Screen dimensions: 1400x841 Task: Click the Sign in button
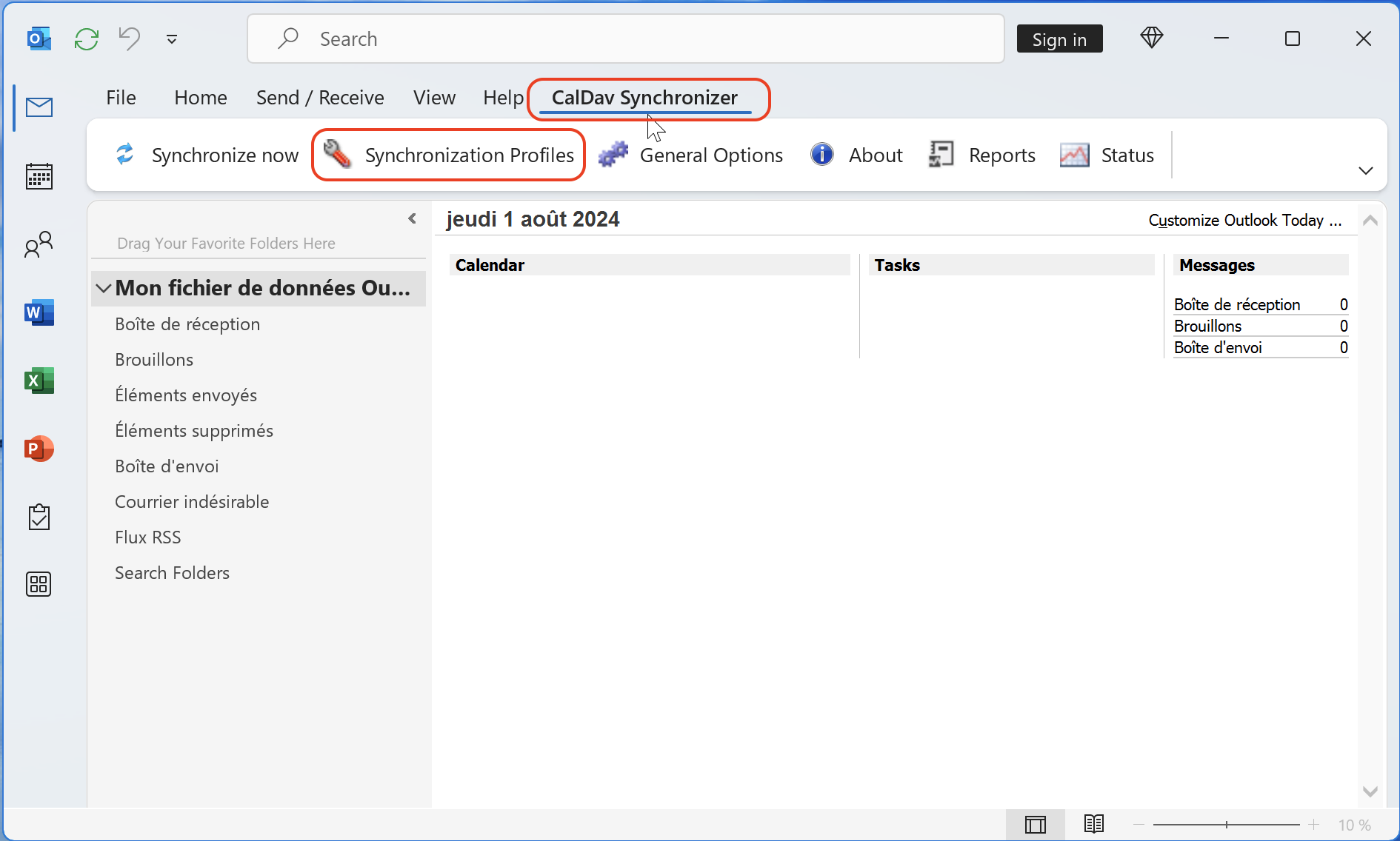tap(1059, 38)
